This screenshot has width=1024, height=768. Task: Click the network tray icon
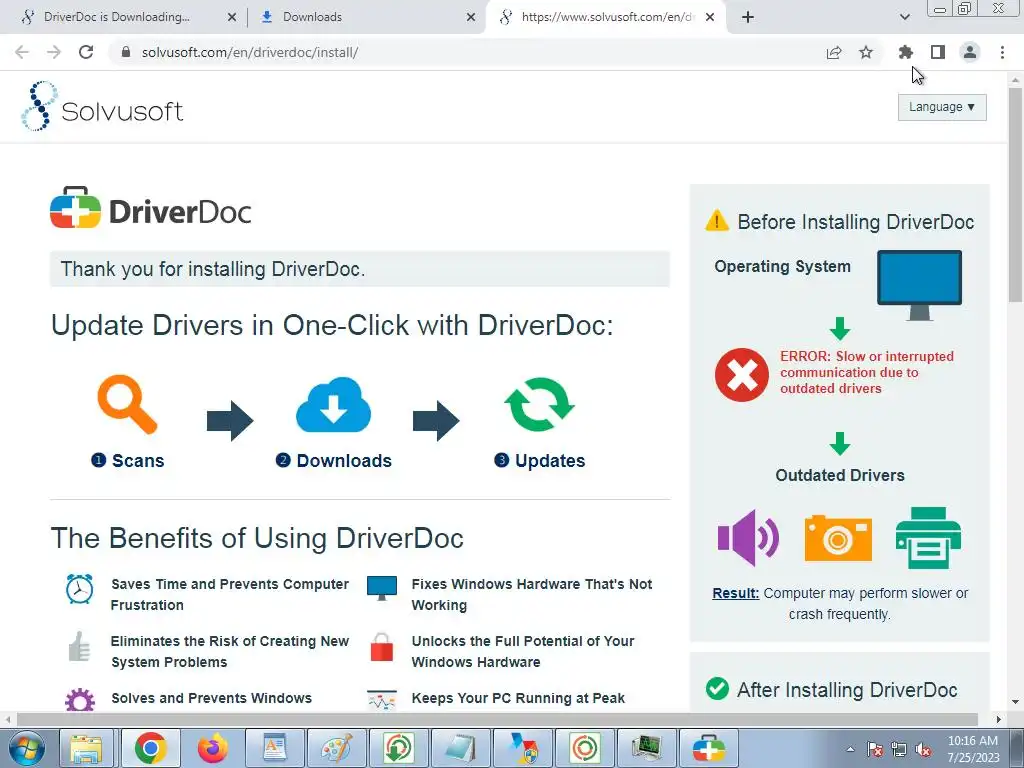899,749
